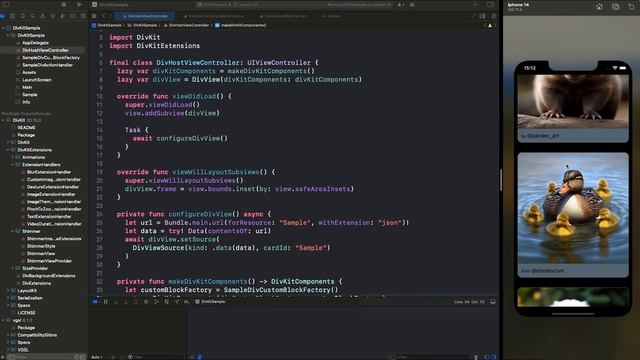The image size is (640, 360).
Task: Switch to SampleDivCustomBlockFactory editor tab
Action: point(213,16)
